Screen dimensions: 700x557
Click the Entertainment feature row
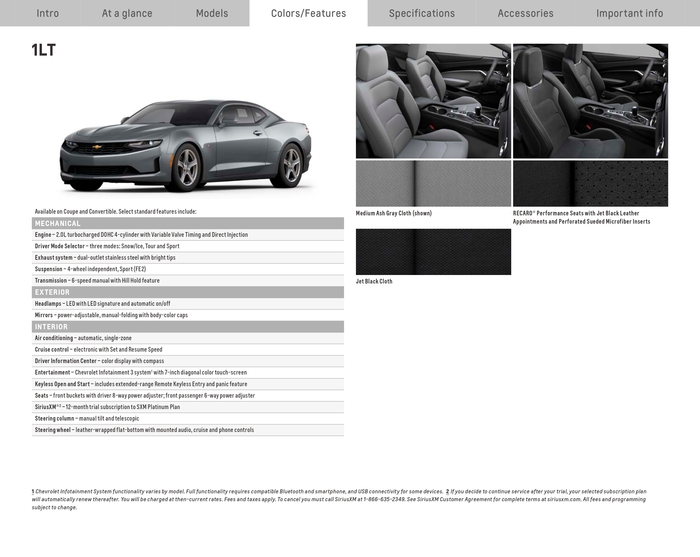188,372
